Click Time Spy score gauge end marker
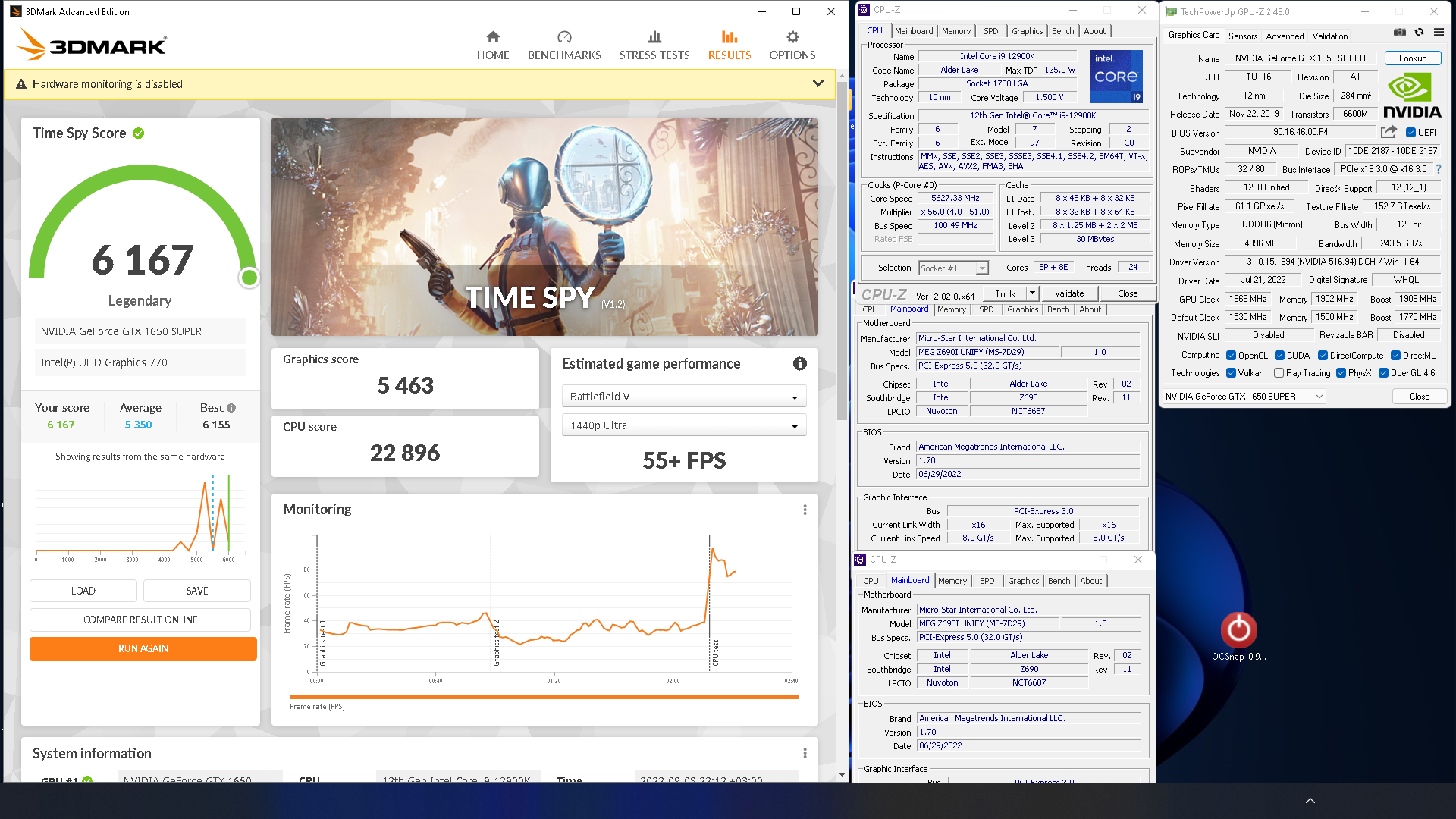The width and height of the screenshot is (1456, 819). pos(249,278)
